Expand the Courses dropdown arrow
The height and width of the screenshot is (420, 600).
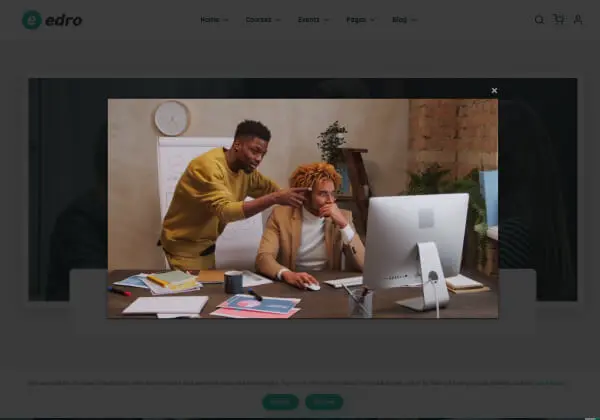[278, 20]
